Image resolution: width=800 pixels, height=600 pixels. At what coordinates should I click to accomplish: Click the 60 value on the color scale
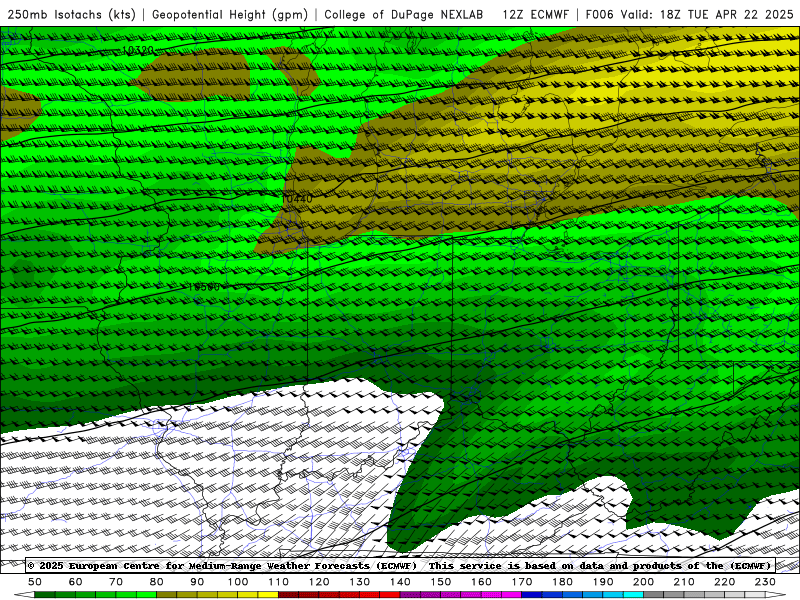[76, 582]
